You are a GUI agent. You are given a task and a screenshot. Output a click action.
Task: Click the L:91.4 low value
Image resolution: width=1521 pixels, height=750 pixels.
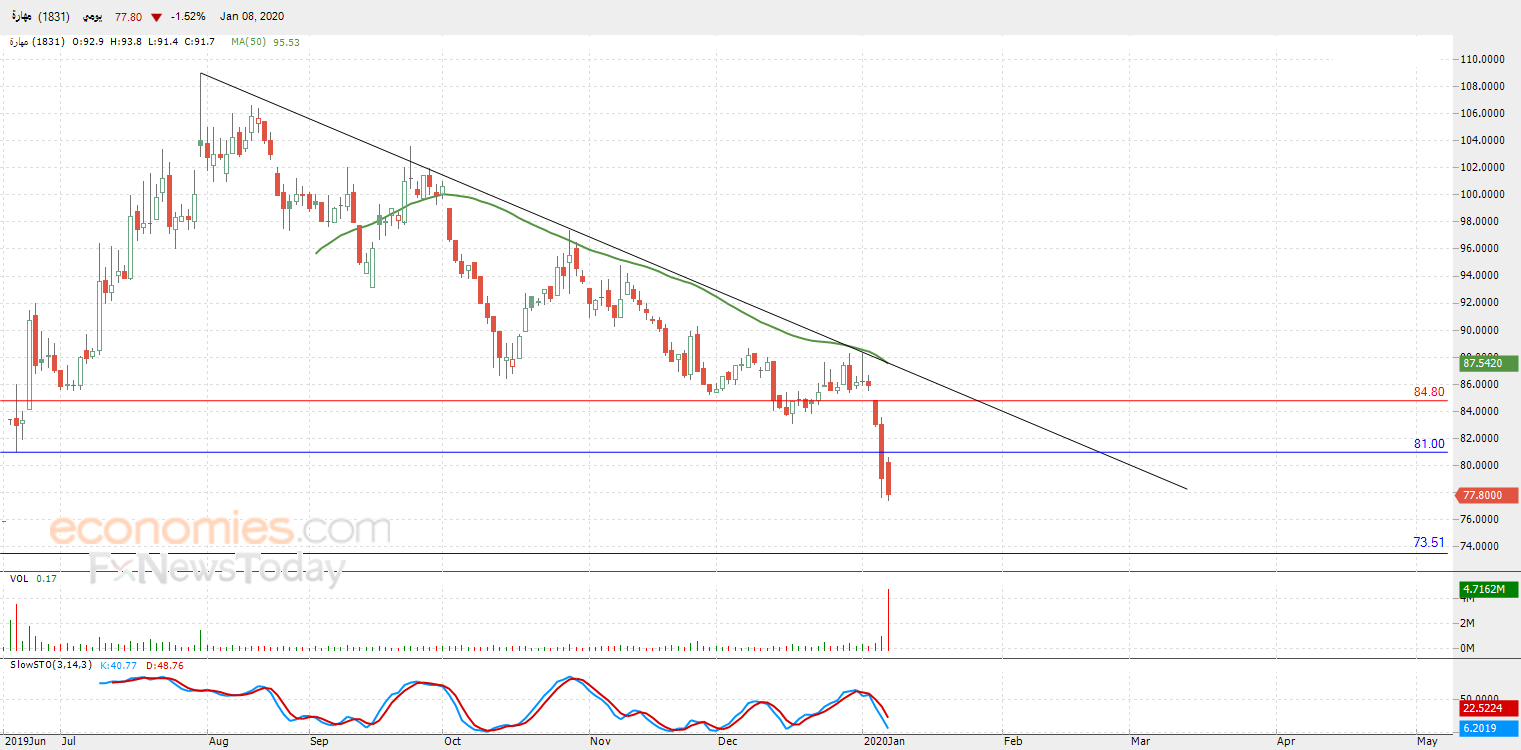[x=164, y=42]
